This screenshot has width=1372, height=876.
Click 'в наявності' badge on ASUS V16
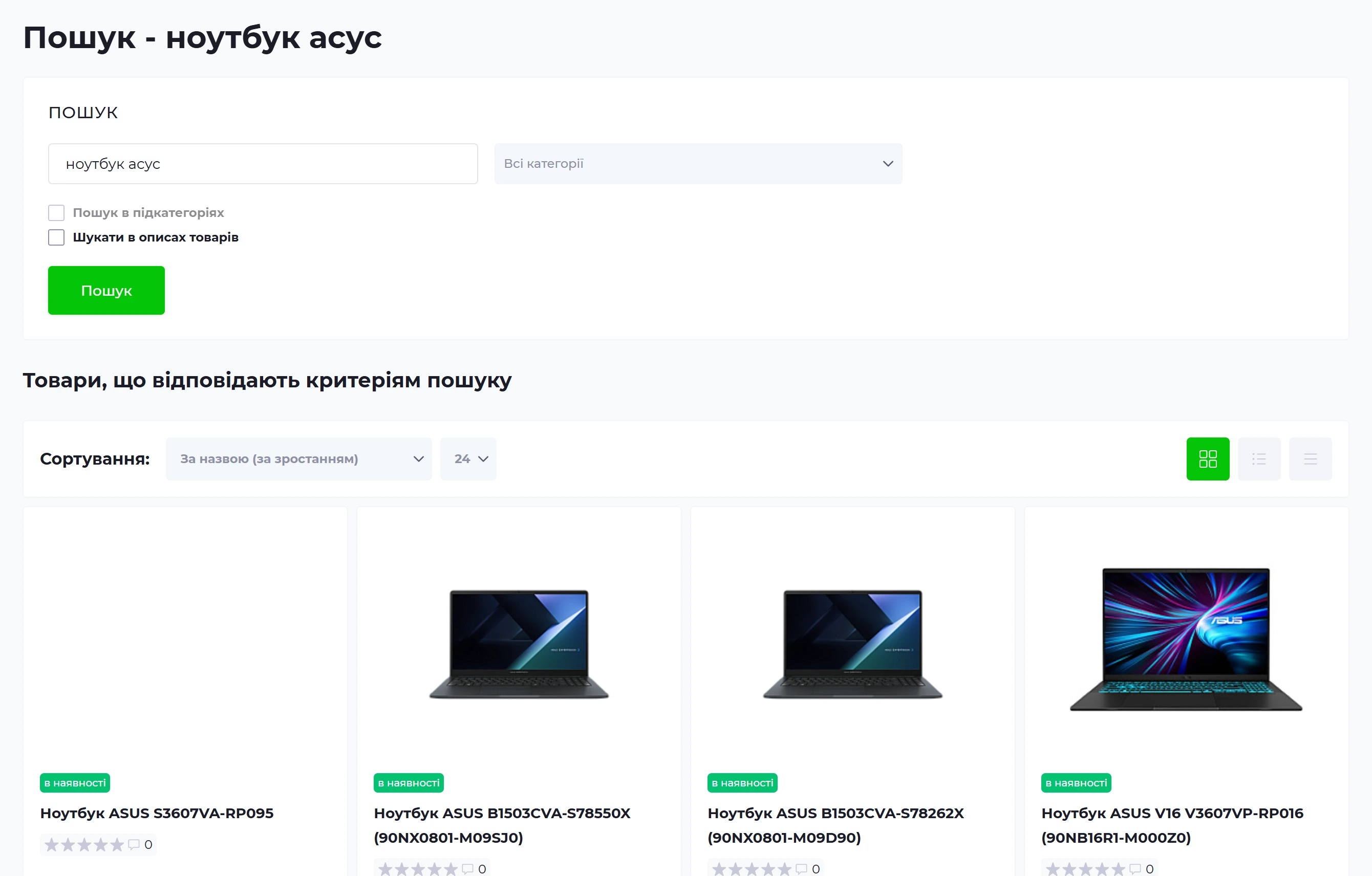pyautogui.click(x=1076, y=782)
